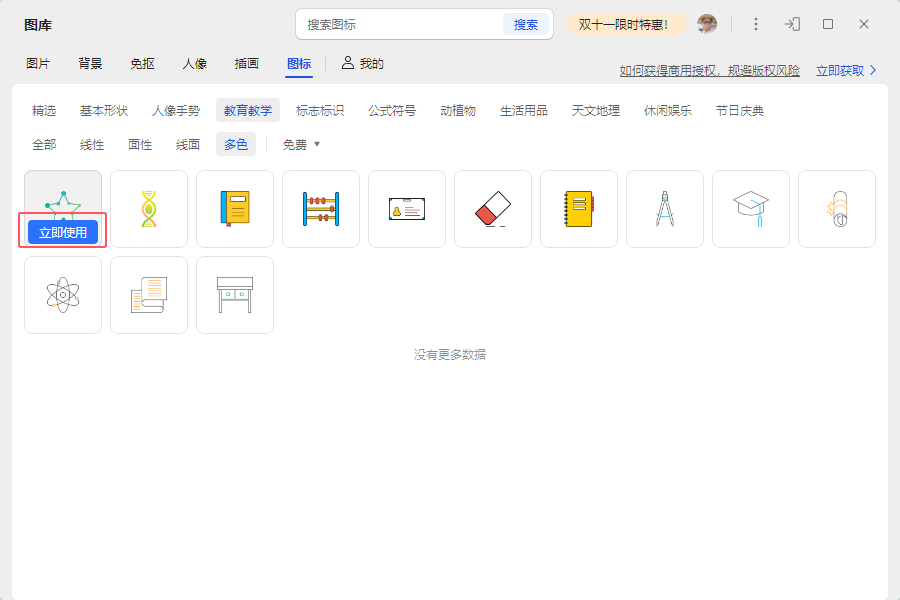Pick the drawing compass icon
This screenshot has height=600, width=900.
point(665,209)
